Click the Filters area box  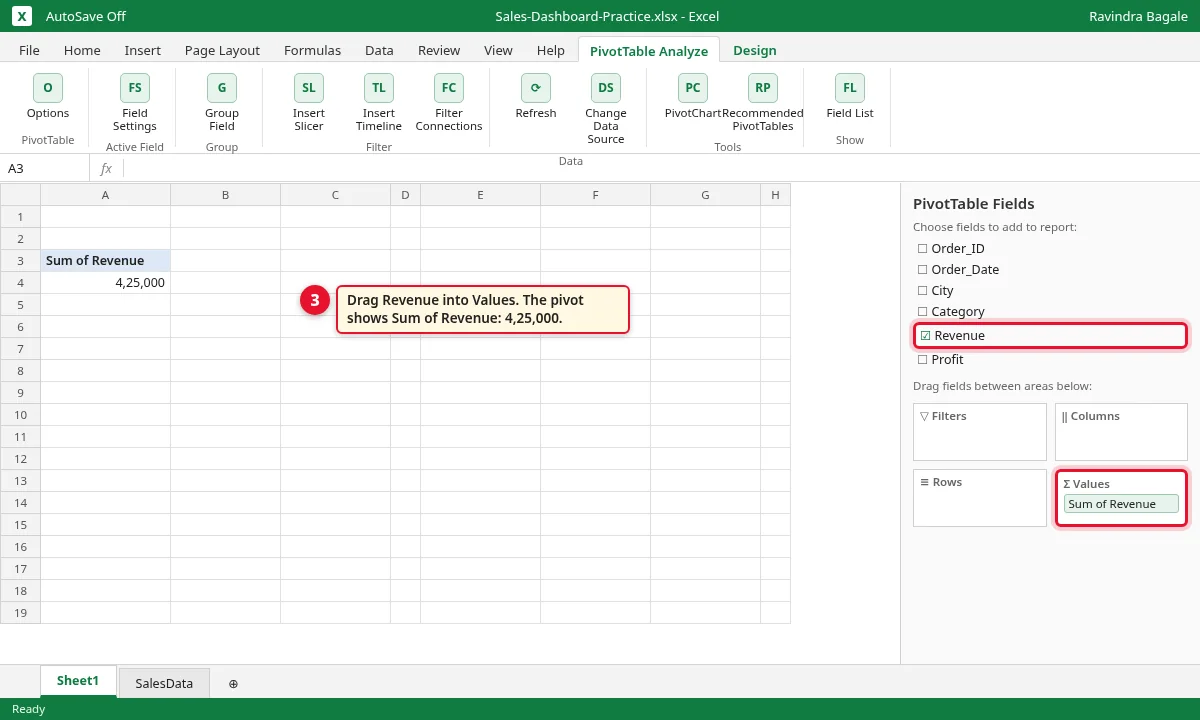tap(980, 432)
